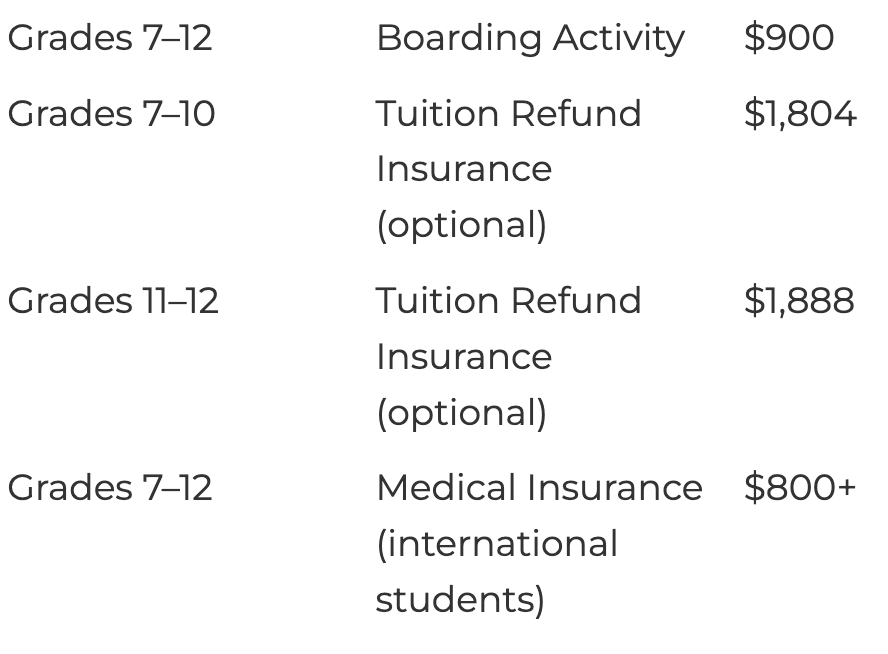Select the $800+ fee amount
Viewport: 888px width, 654px height.
click(800, 488)
